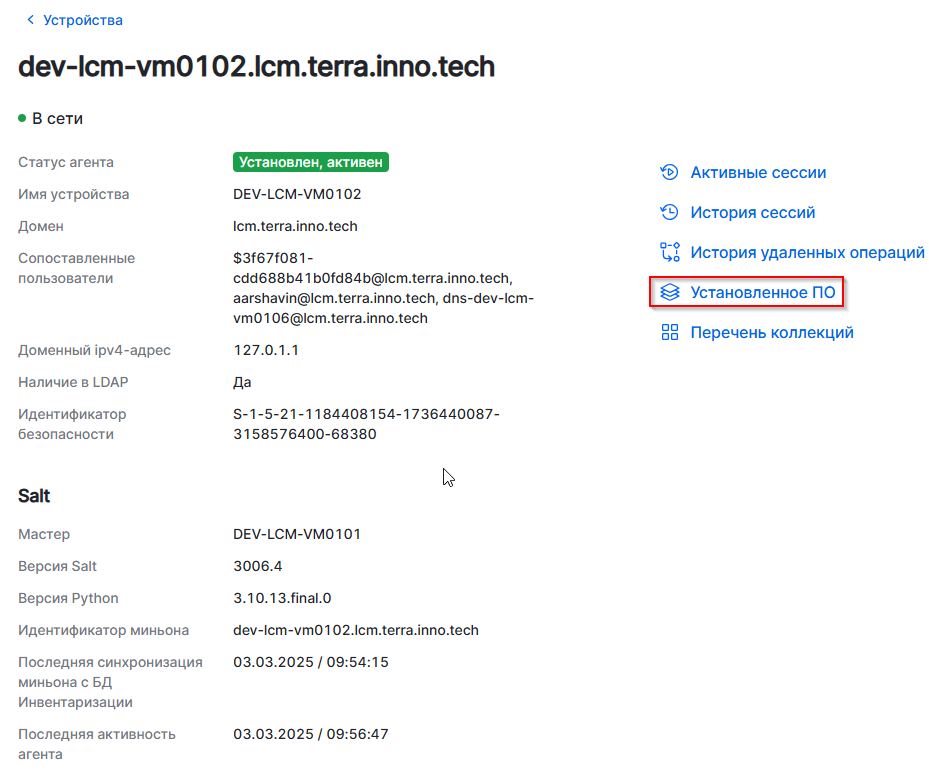Open Установленное ПО link
Viewport: 929px width, 777px height.
(762, 293)
